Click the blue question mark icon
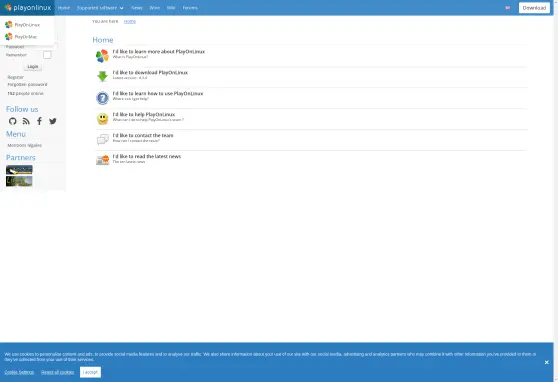The image size is (558, 382). [102, 98]
